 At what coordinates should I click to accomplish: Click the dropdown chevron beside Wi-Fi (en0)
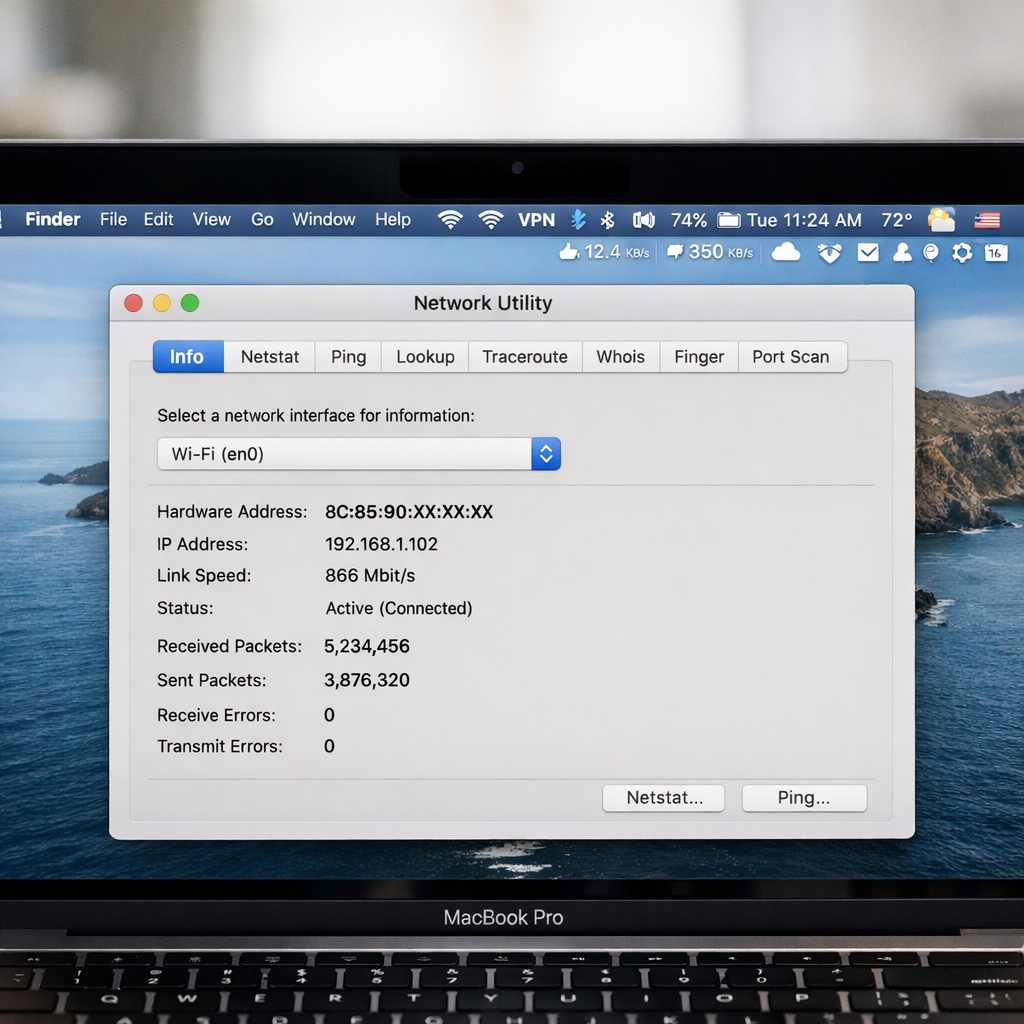point(546,453)
